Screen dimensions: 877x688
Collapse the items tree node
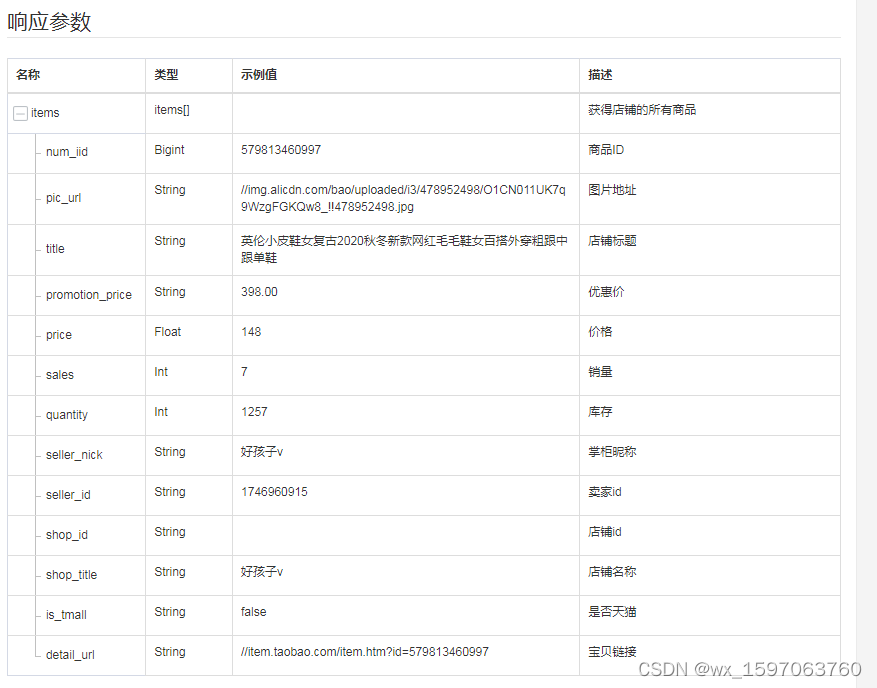pos(20,114)
